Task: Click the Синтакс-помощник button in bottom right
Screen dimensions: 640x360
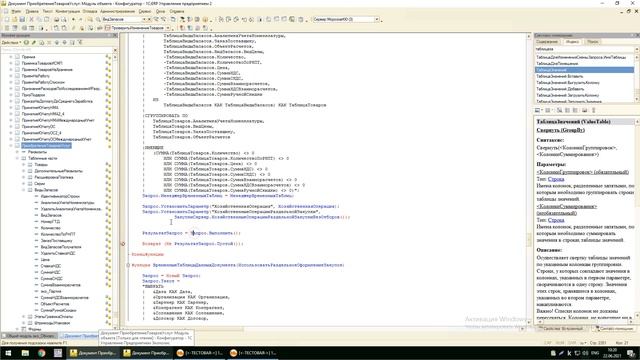Action: pyautogui.click(x=614, y=328)
